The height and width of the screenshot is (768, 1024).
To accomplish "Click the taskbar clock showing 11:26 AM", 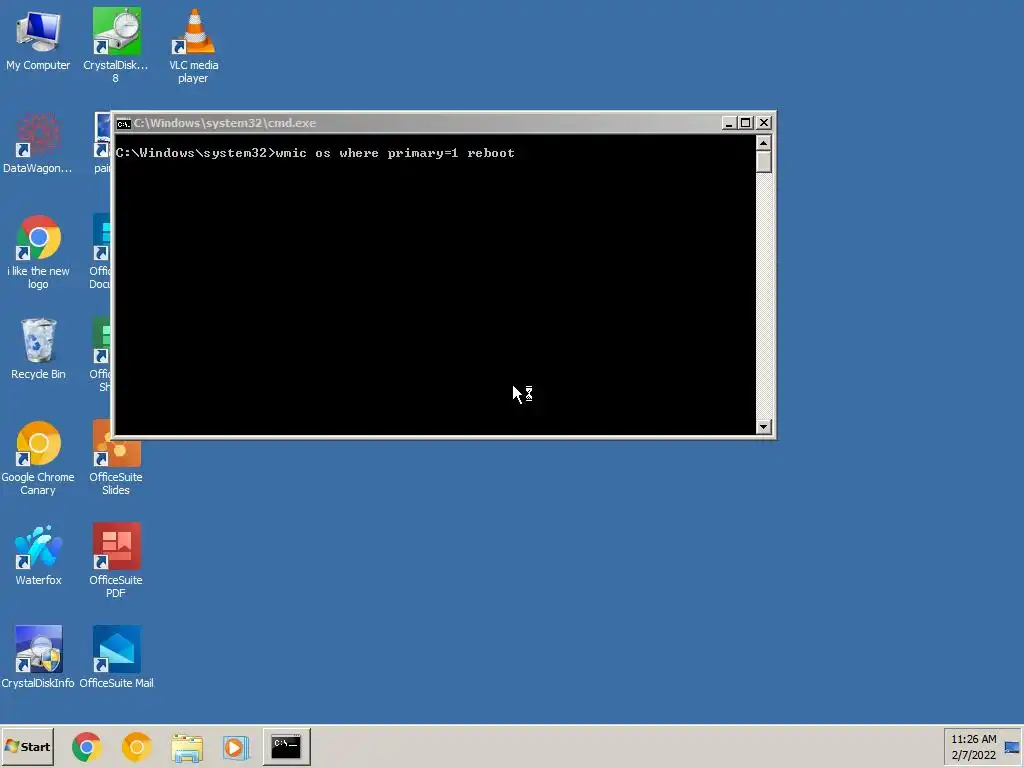I will [x=974, y=747].
